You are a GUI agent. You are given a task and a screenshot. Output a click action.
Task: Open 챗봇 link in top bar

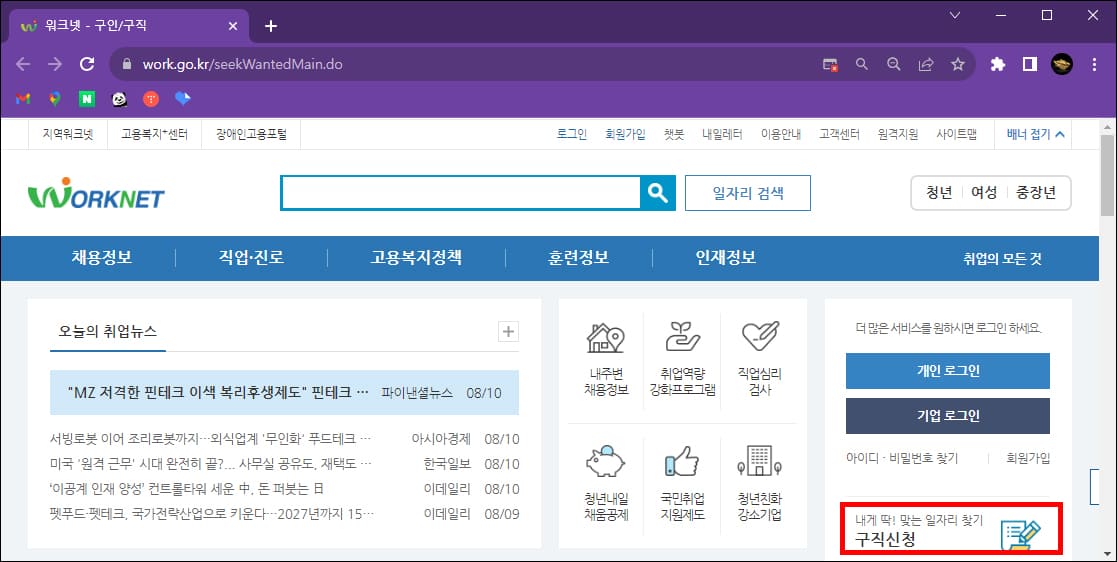674,134
